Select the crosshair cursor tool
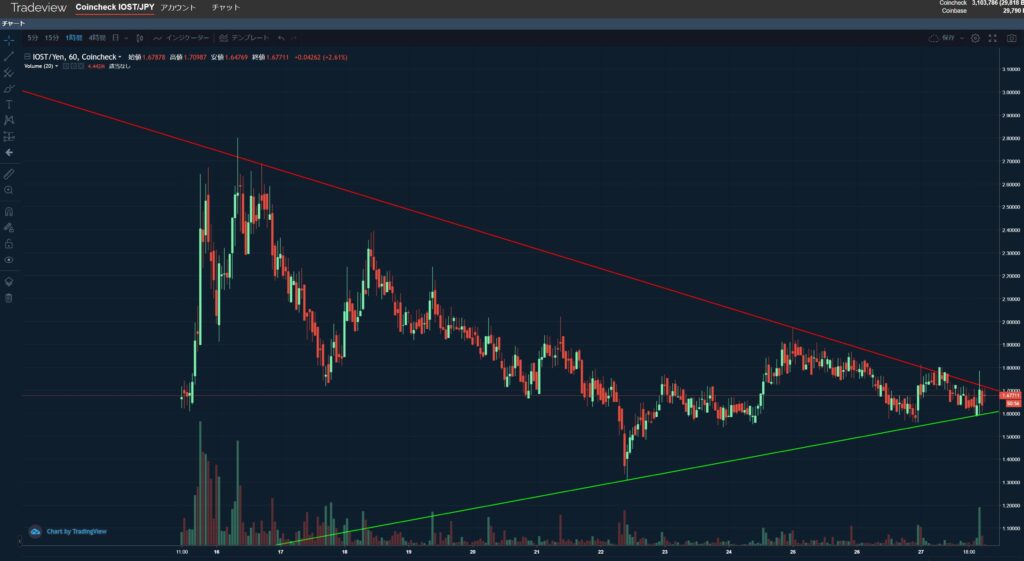1024x561 pixels. click(8, 40)
